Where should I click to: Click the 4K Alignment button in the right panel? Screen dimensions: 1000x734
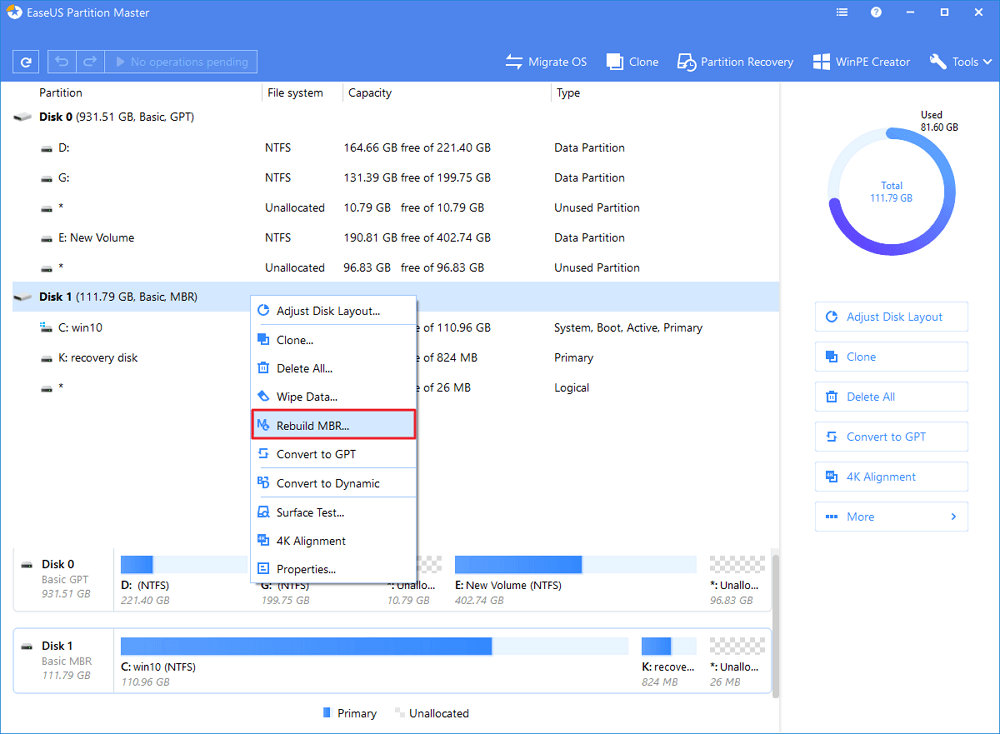(x=891, y=477)
